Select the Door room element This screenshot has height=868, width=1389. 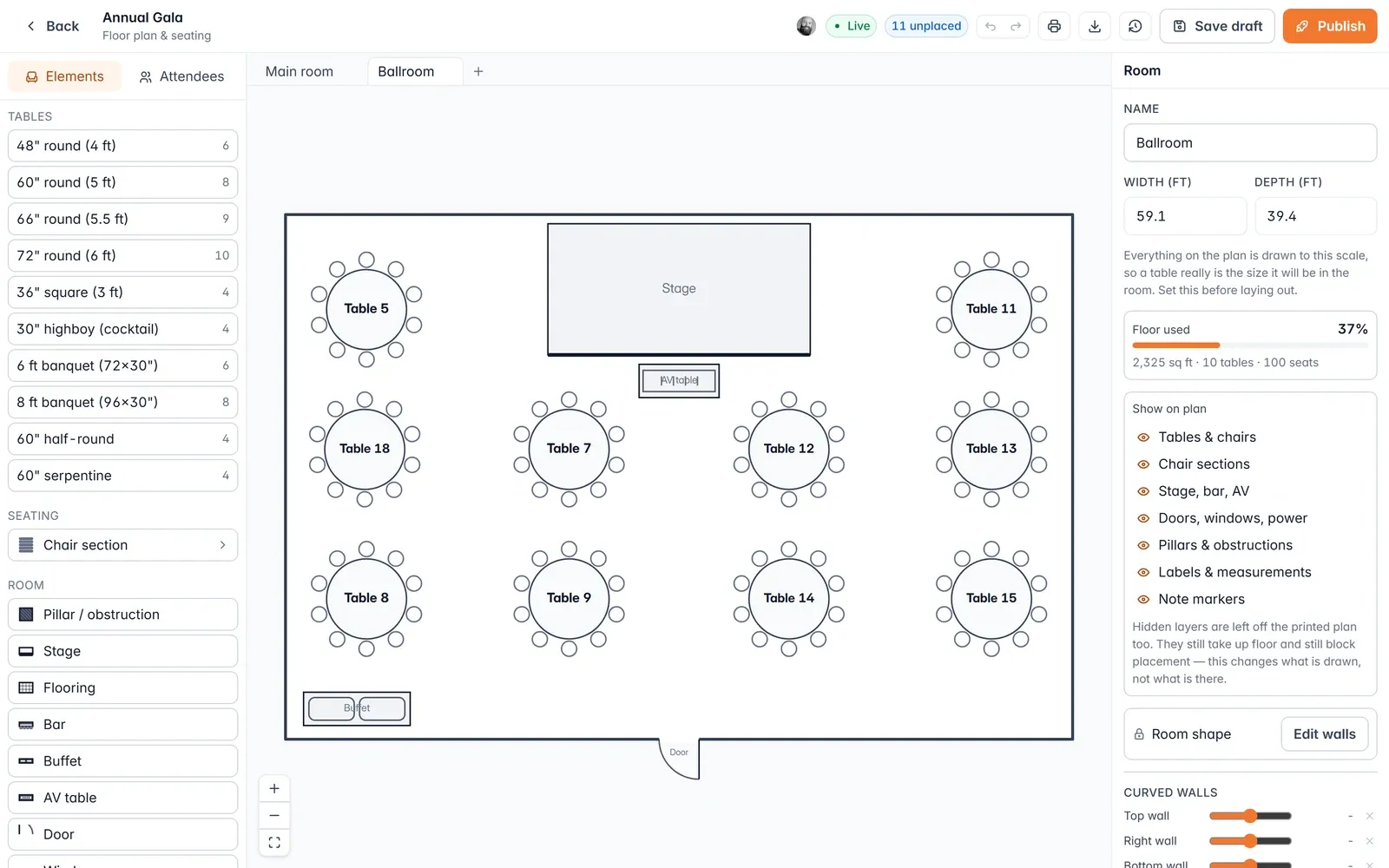click(x=122, y=834)
